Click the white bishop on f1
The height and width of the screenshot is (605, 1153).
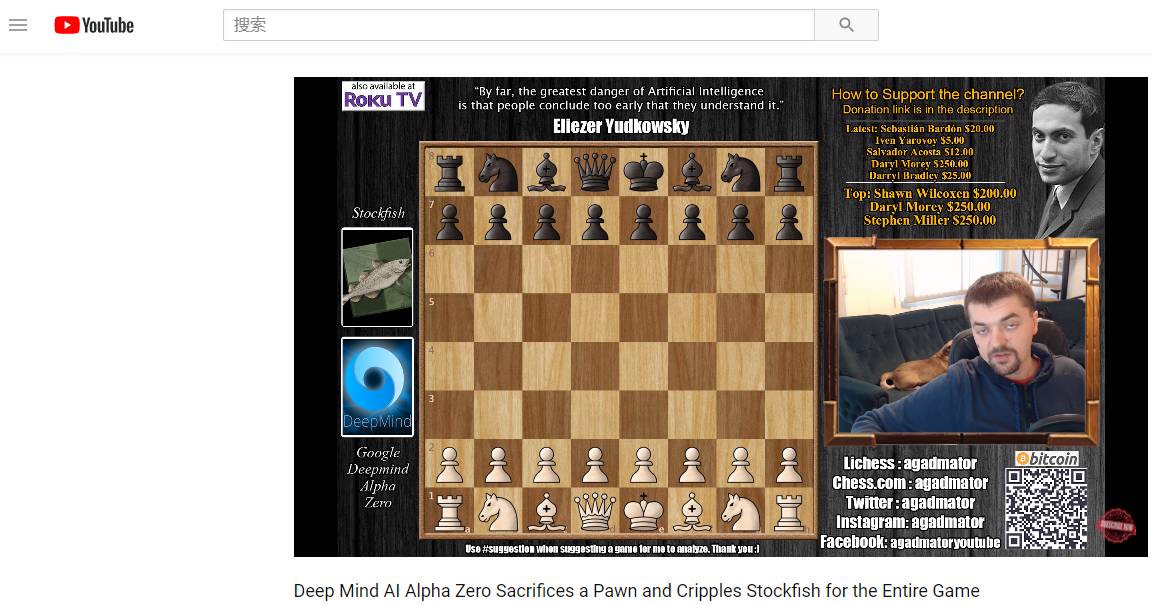click(692, 512)
